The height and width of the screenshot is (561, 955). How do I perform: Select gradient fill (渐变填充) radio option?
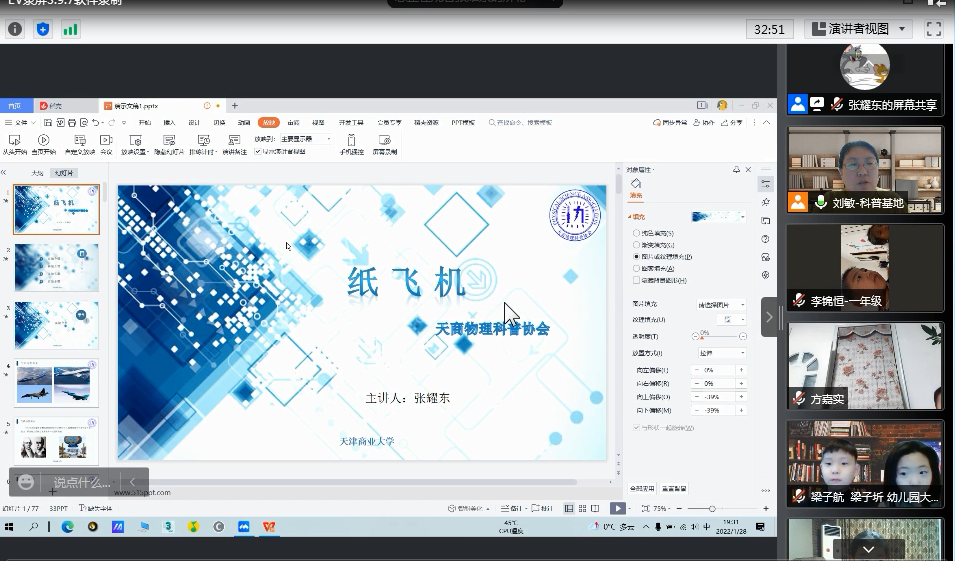[637, 244]
